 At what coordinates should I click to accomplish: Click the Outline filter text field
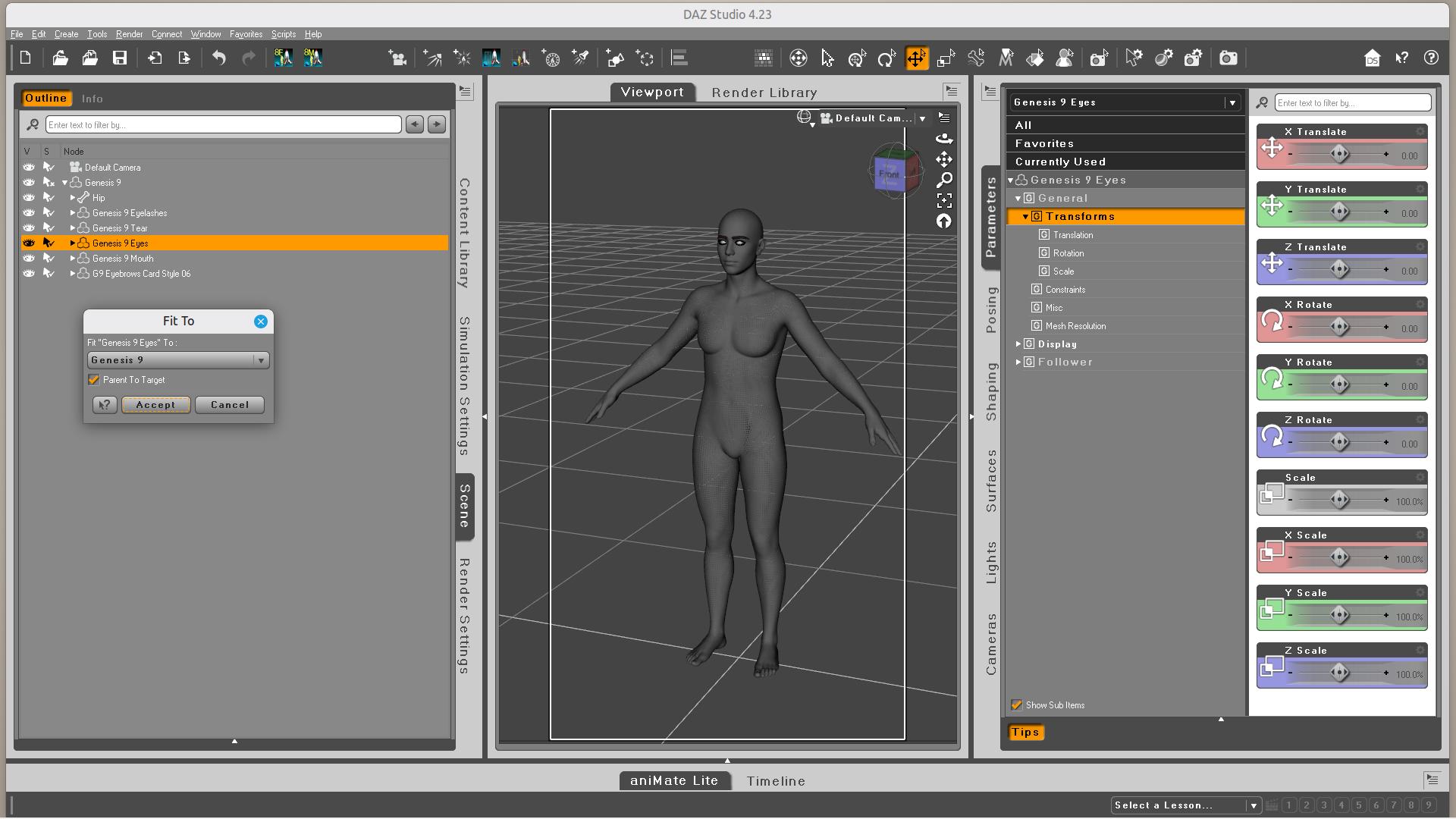223,125
